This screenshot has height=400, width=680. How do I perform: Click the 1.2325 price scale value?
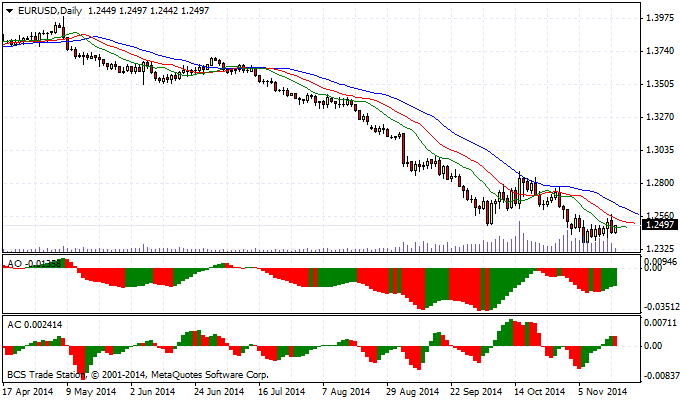pyautogui.click(x=660, y=249)
